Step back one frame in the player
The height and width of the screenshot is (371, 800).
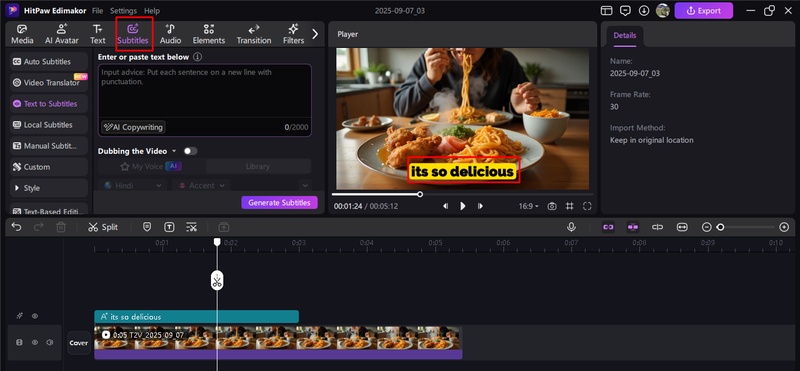445,206
